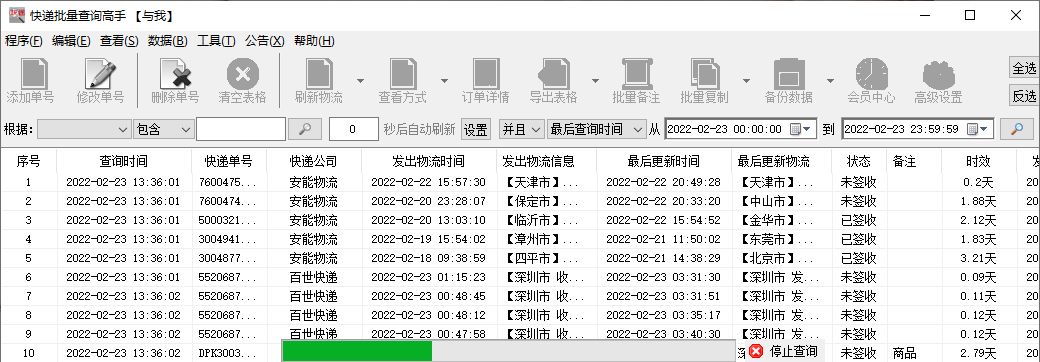Viewport: 1040px width, 362px height.
Task: Click the 停止查询 stop query button
Action: pyautogui.click(x=785, y=351)
